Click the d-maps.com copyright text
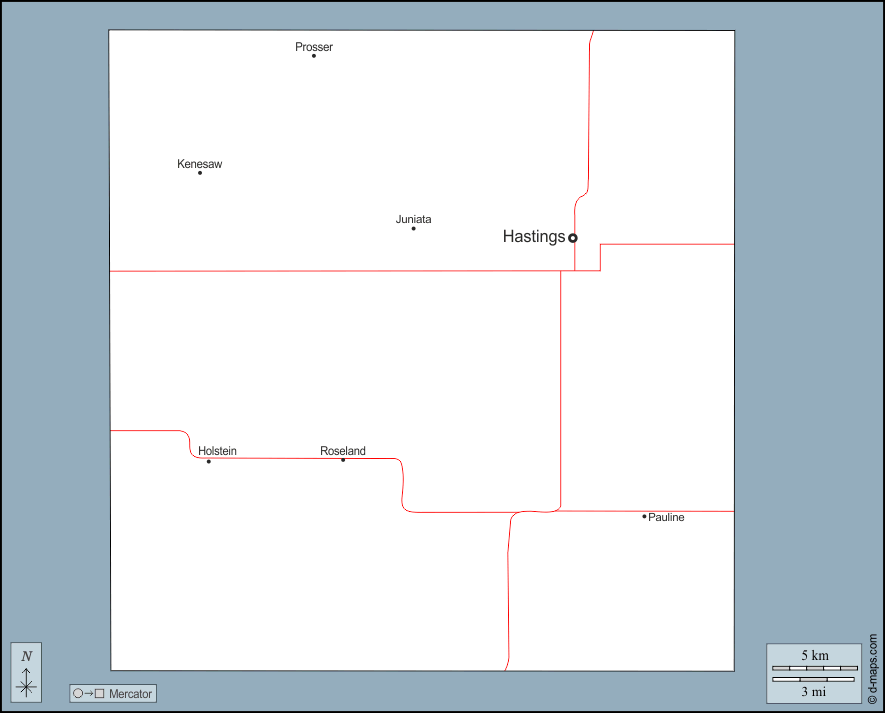Viewport: 885px width, 713px height. (873, 669)
